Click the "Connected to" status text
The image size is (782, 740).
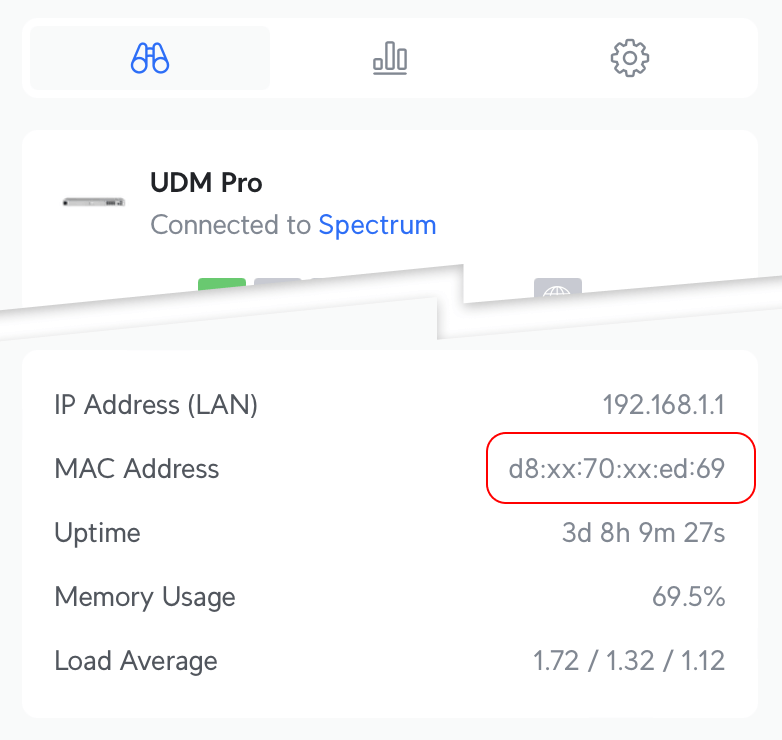231,225
